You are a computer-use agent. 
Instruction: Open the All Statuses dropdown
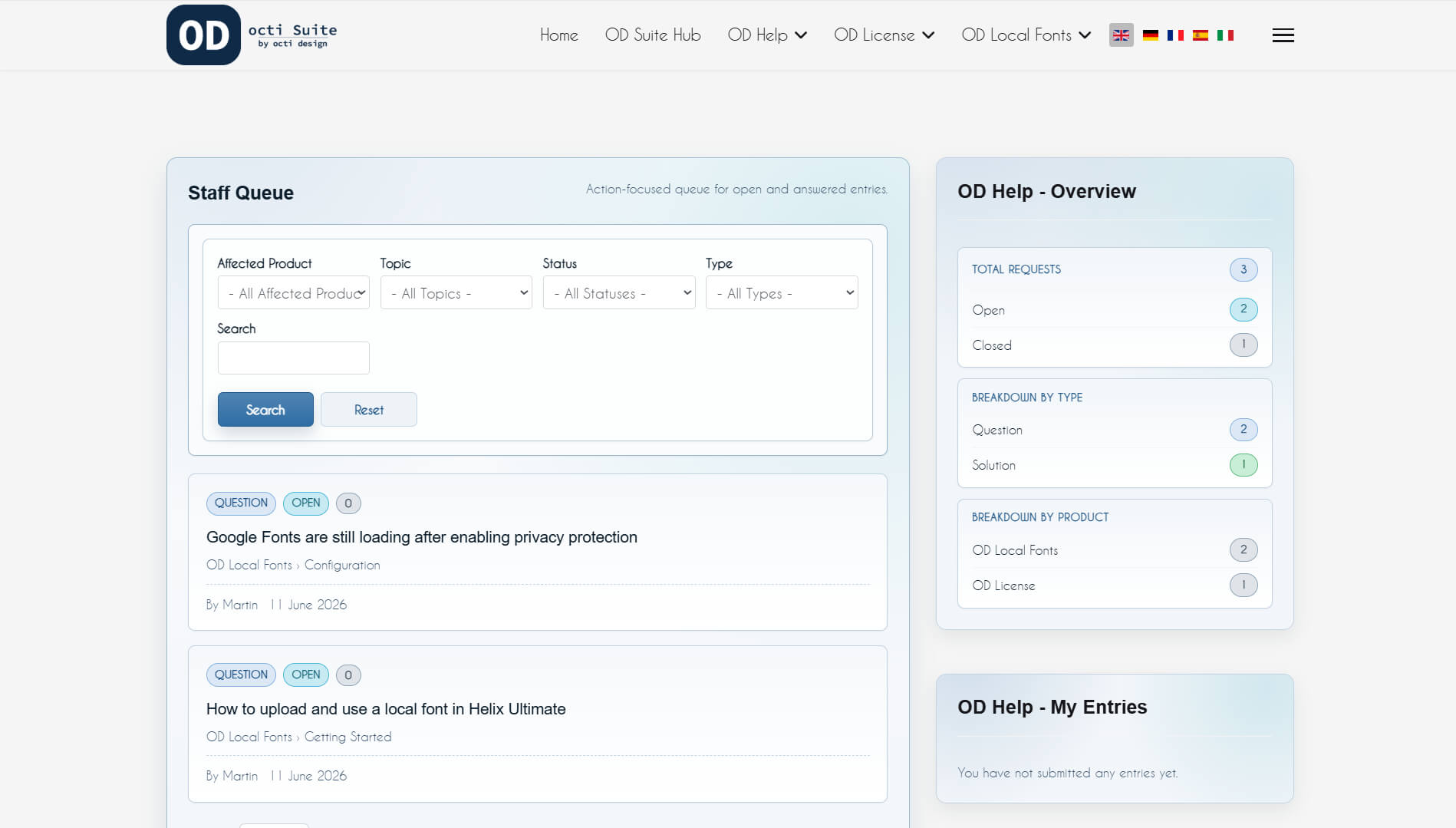point(619,293)
